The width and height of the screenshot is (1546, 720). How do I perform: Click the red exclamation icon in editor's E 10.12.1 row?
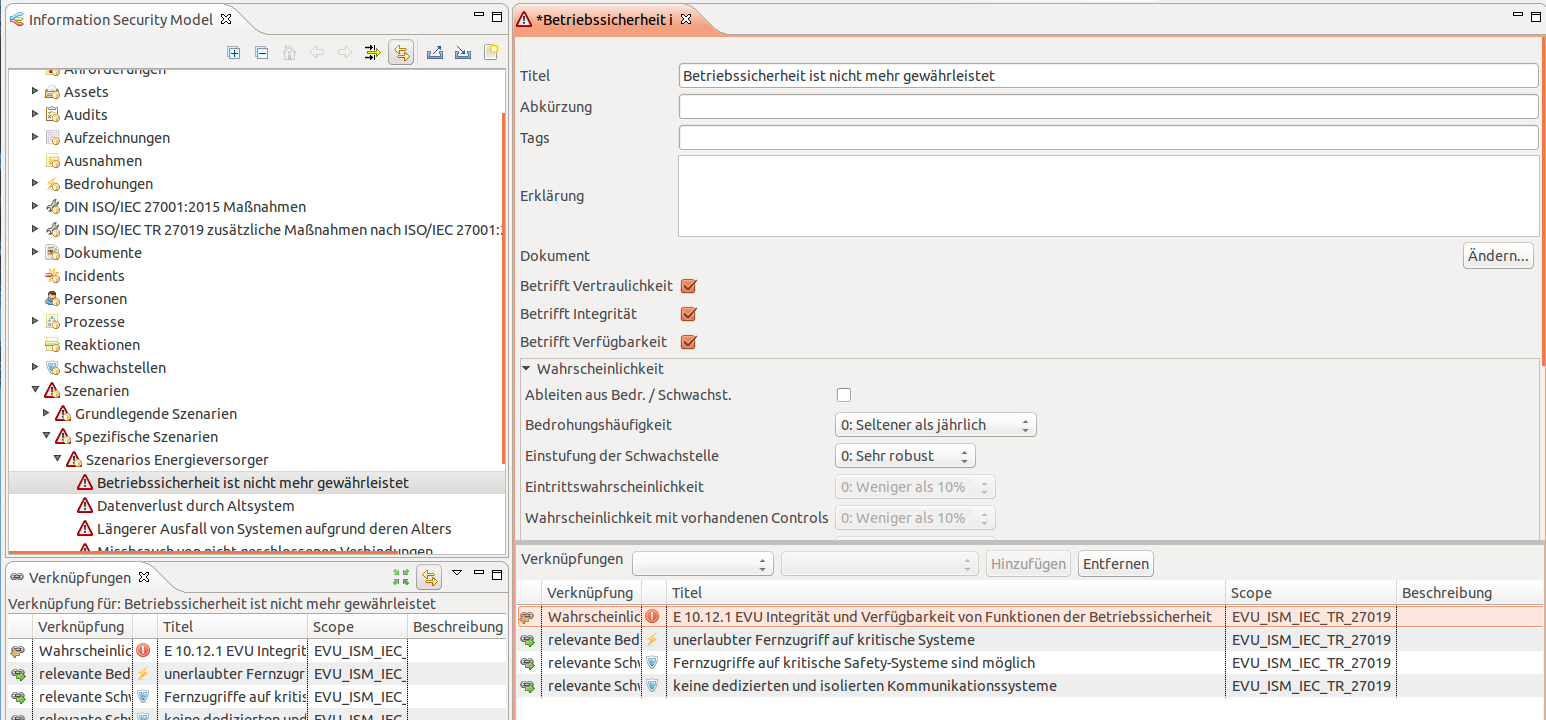[652, 617]
